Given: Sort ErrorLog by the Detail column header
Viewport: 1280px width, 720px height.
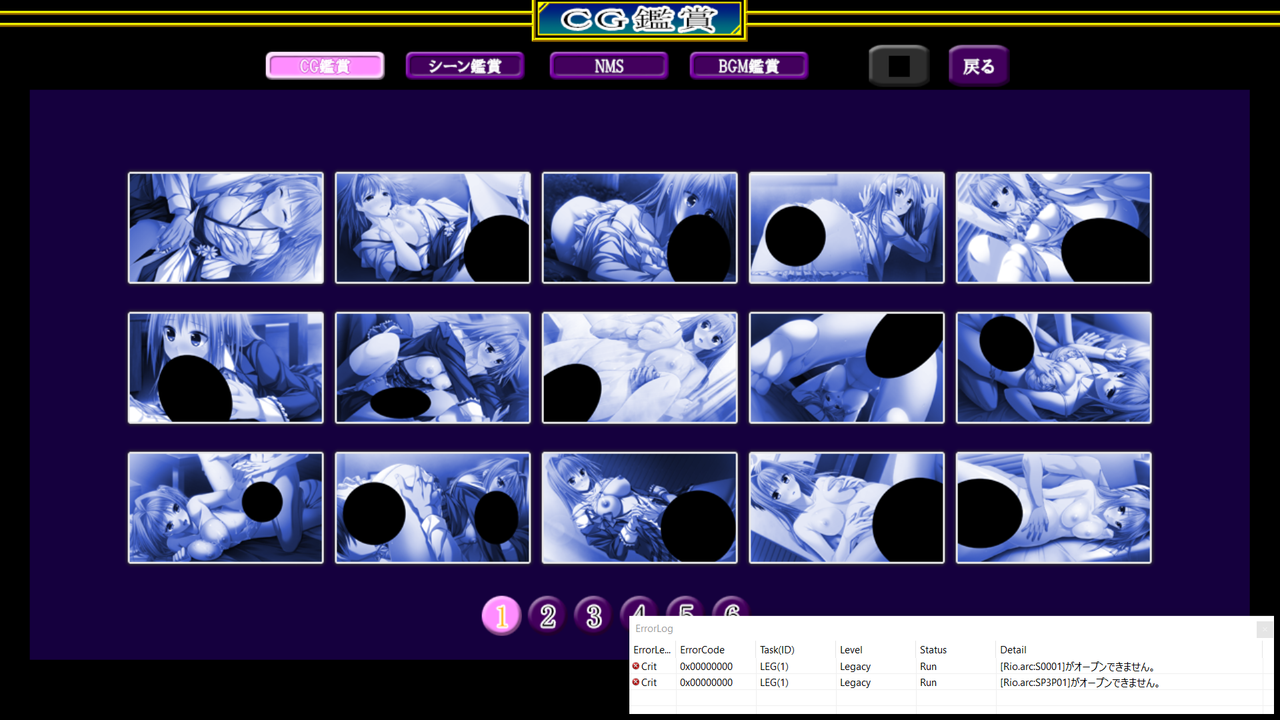Looking at the screenshot, I should 1129,650.
